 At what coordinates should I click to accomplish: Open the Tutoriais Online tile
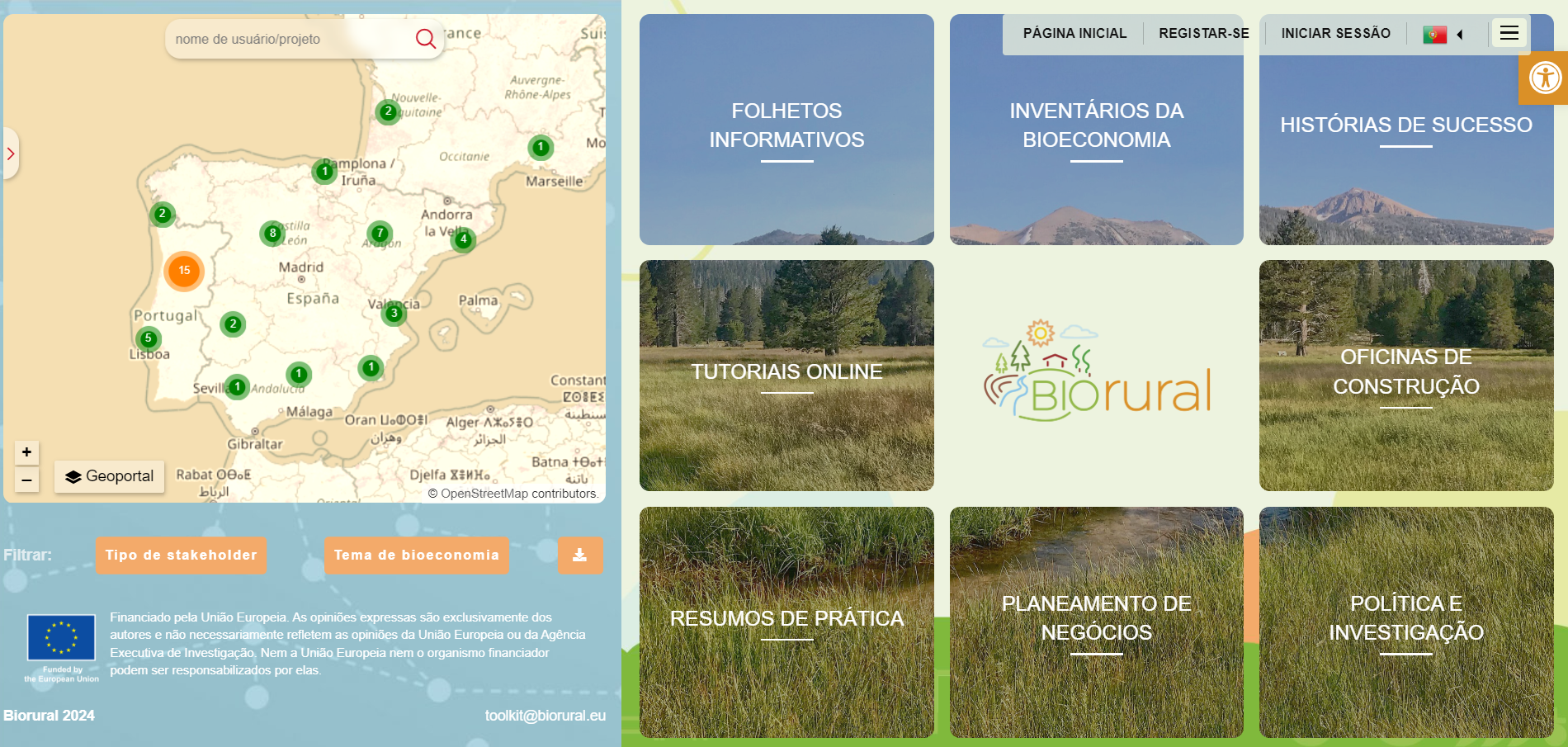[x=786, y=376]
